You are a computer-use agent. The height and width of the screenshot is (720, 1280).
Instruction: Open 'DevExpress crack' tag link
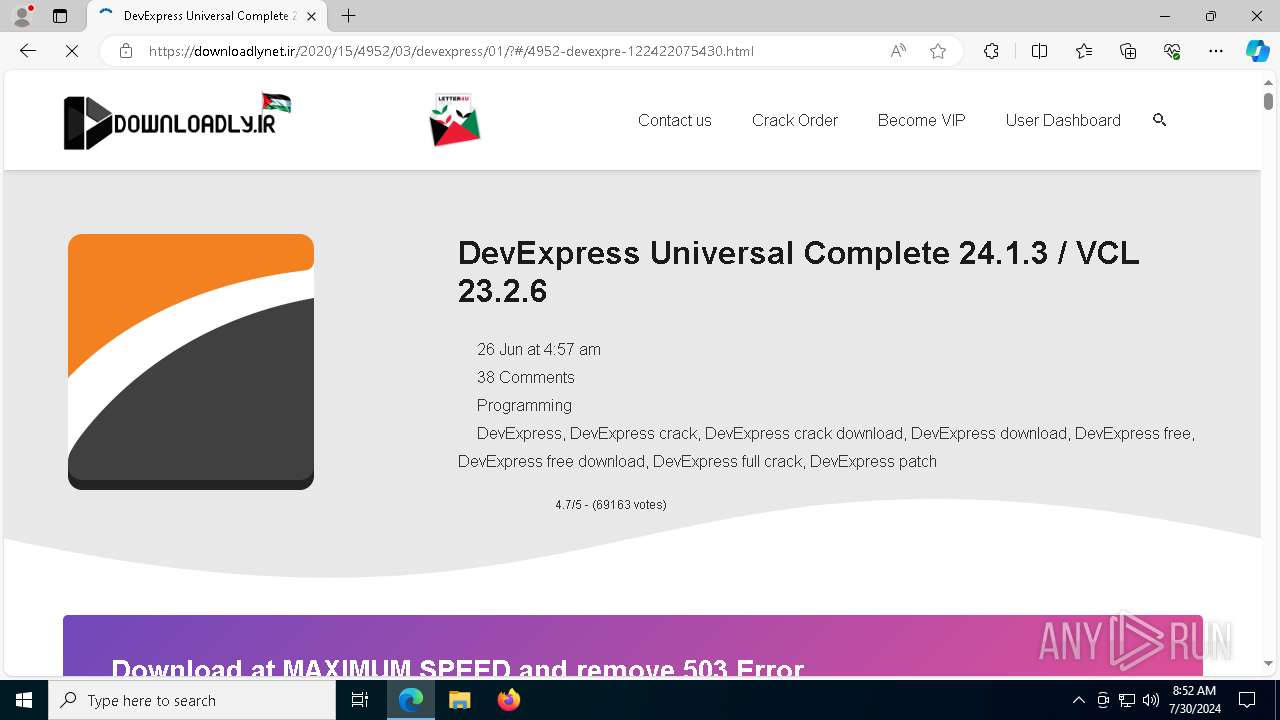click(634, 433)
